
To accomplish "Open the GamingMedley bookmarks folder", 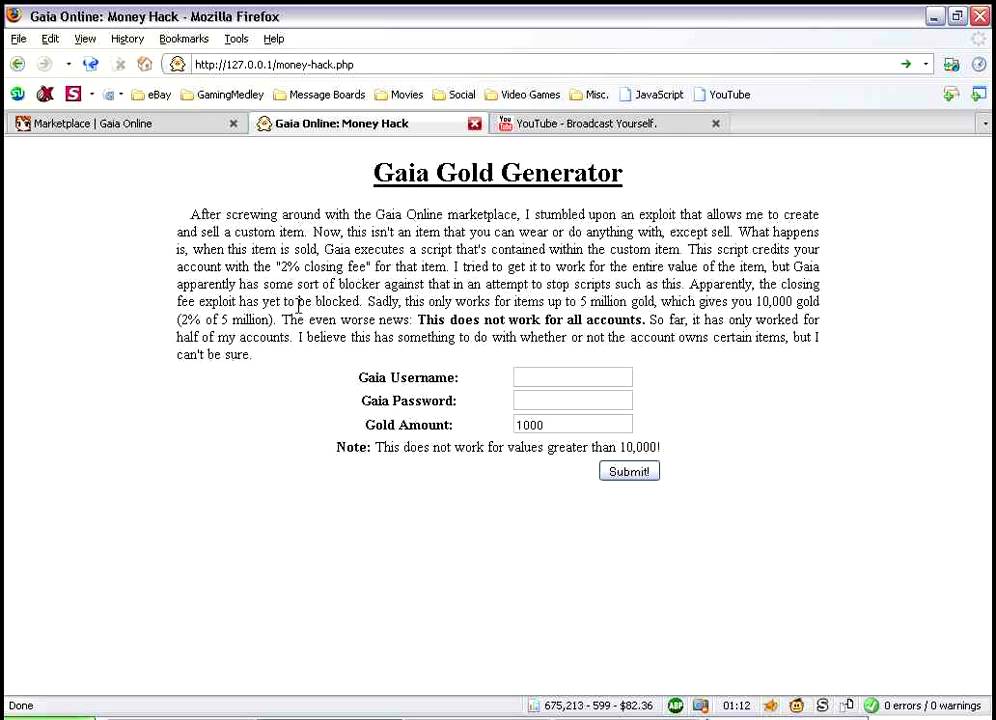I will coord(222,95).
